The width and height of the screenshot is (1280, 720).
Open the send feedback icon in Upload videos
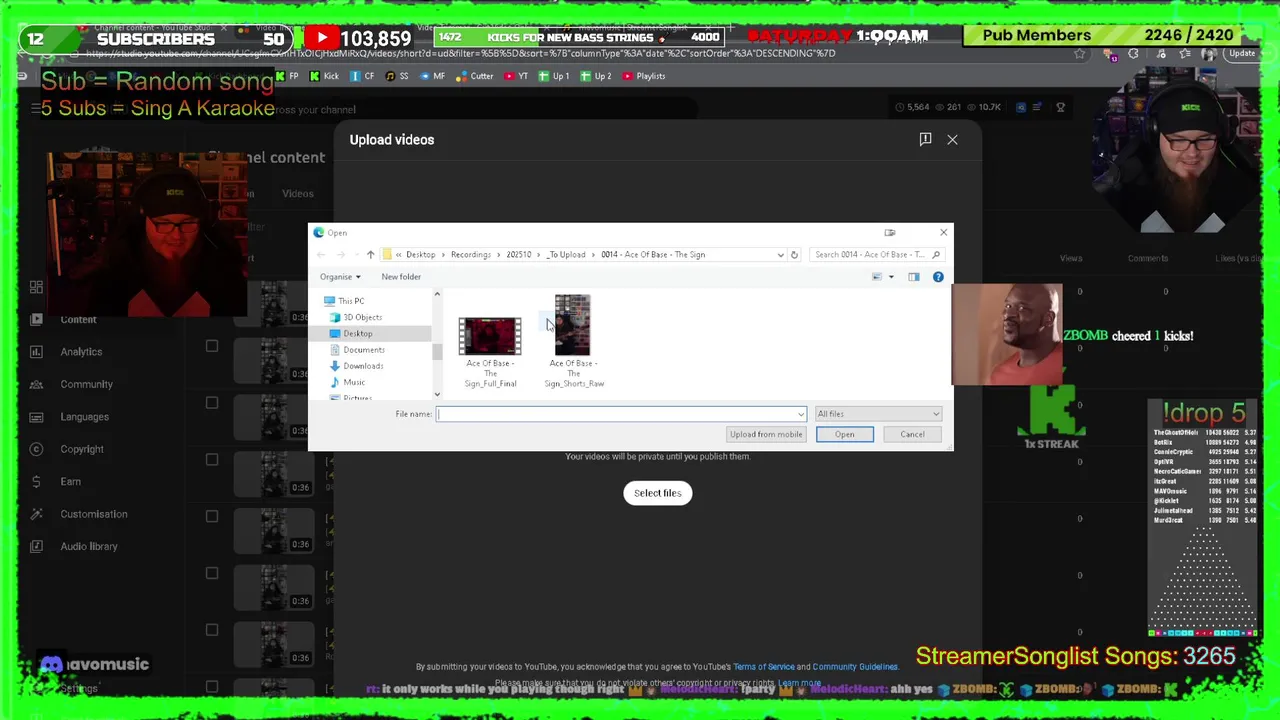tap(925, 139)
